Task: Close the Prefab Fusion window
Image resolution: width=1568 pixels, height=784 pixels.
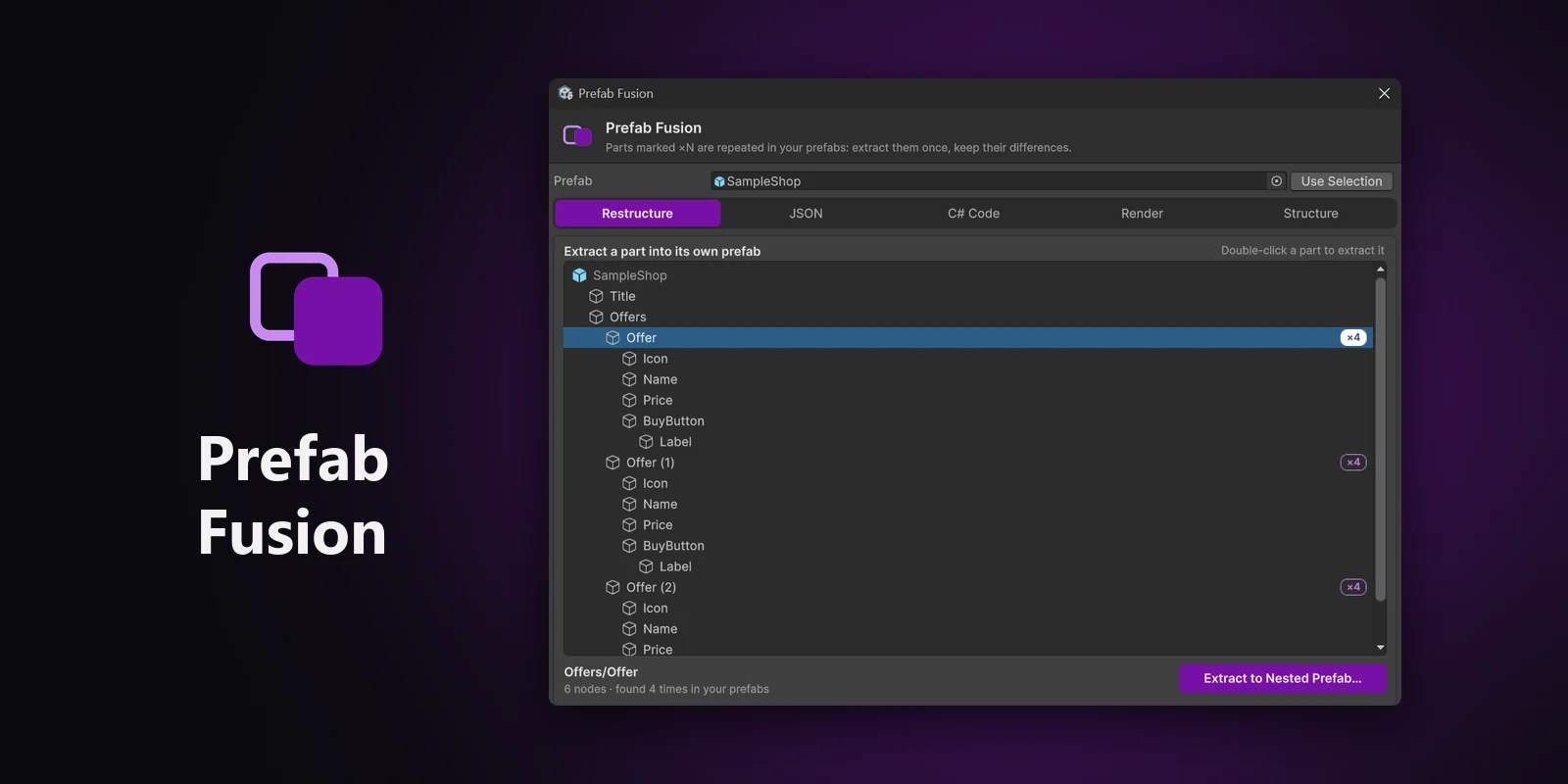Action: point(1384,93)
